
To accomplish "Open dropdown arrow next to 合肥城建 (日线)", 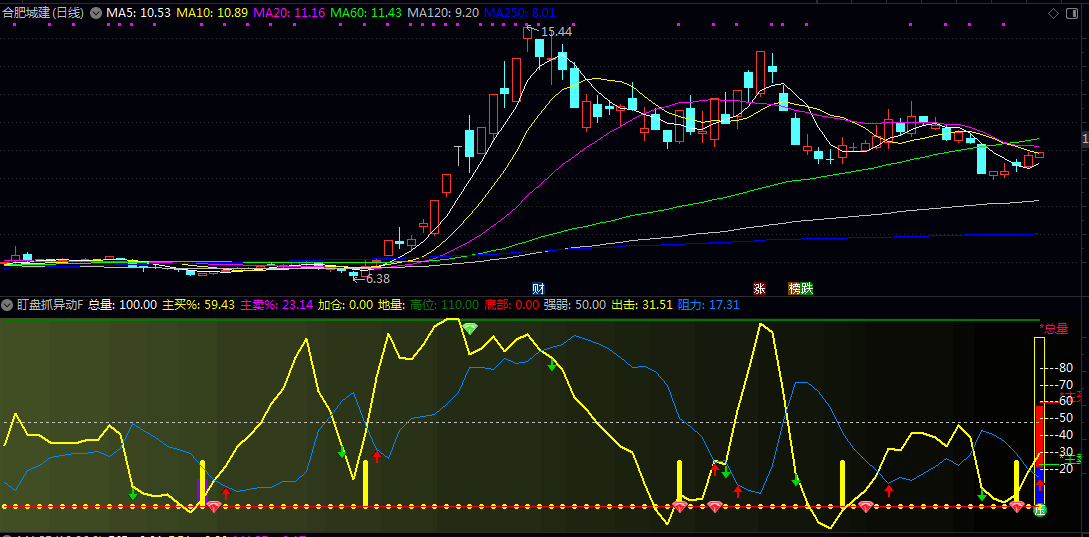I will (96, 13).
